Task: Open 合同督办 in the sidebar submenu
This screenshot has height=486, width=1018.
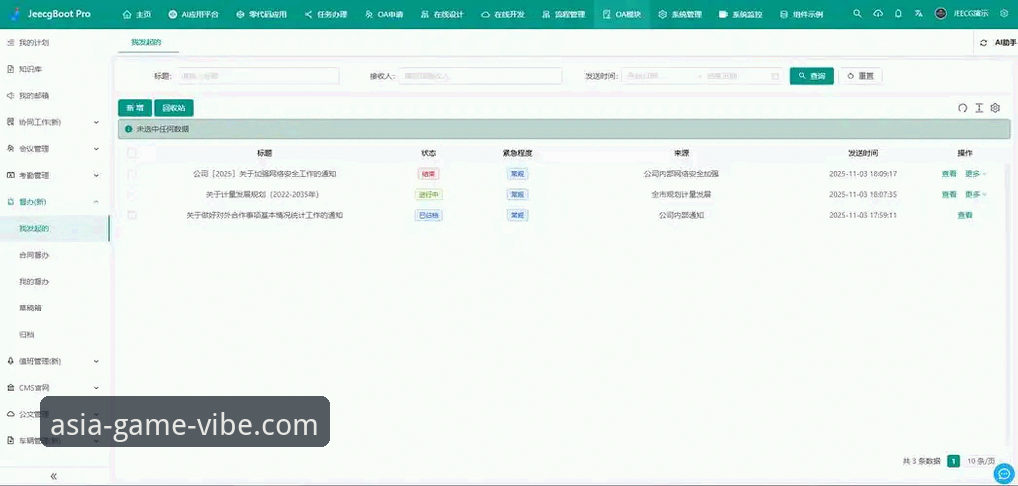Action: click(34, 255)
